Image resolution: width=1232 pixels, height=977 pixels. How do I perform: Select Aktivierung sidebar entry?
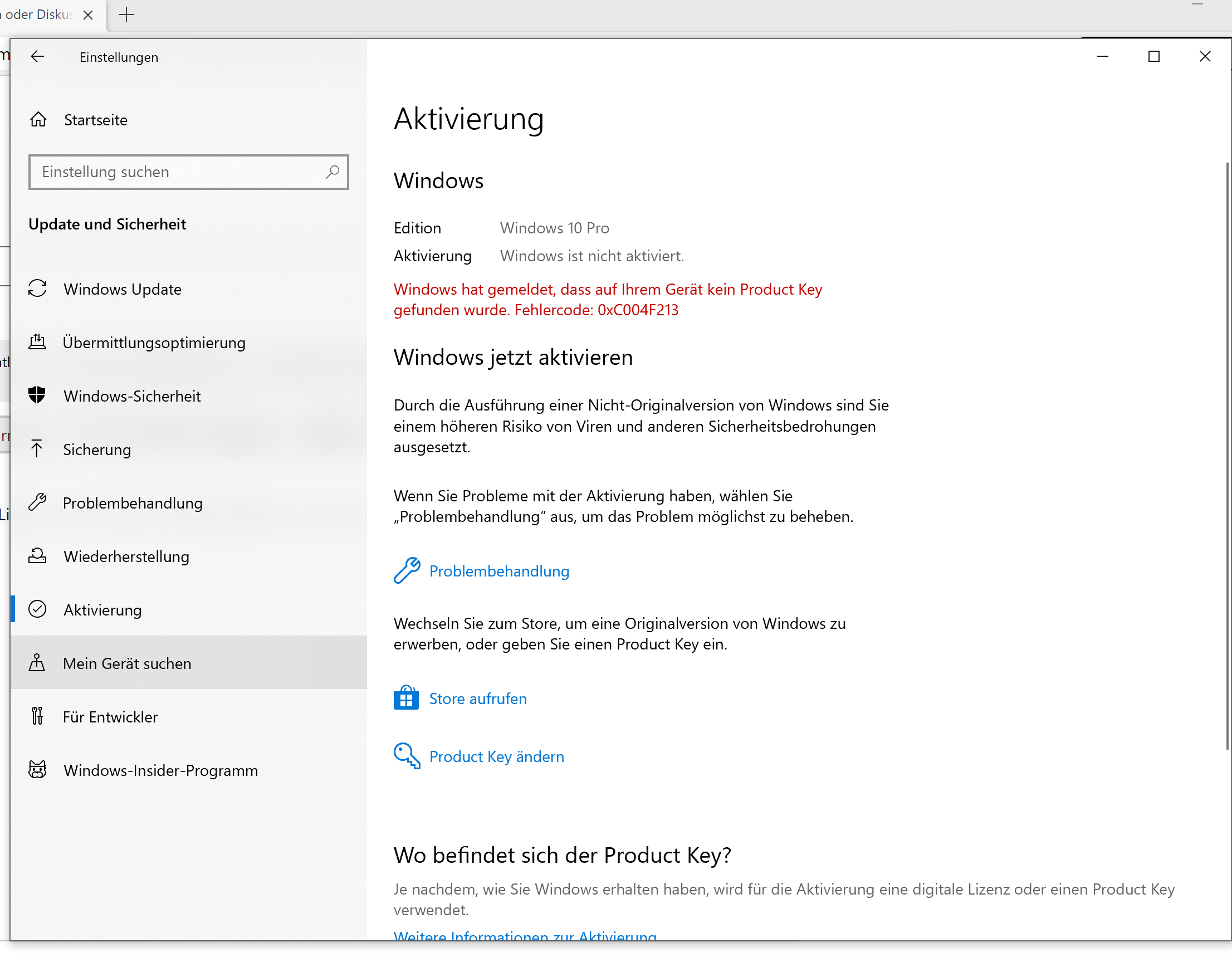[189, 609]
